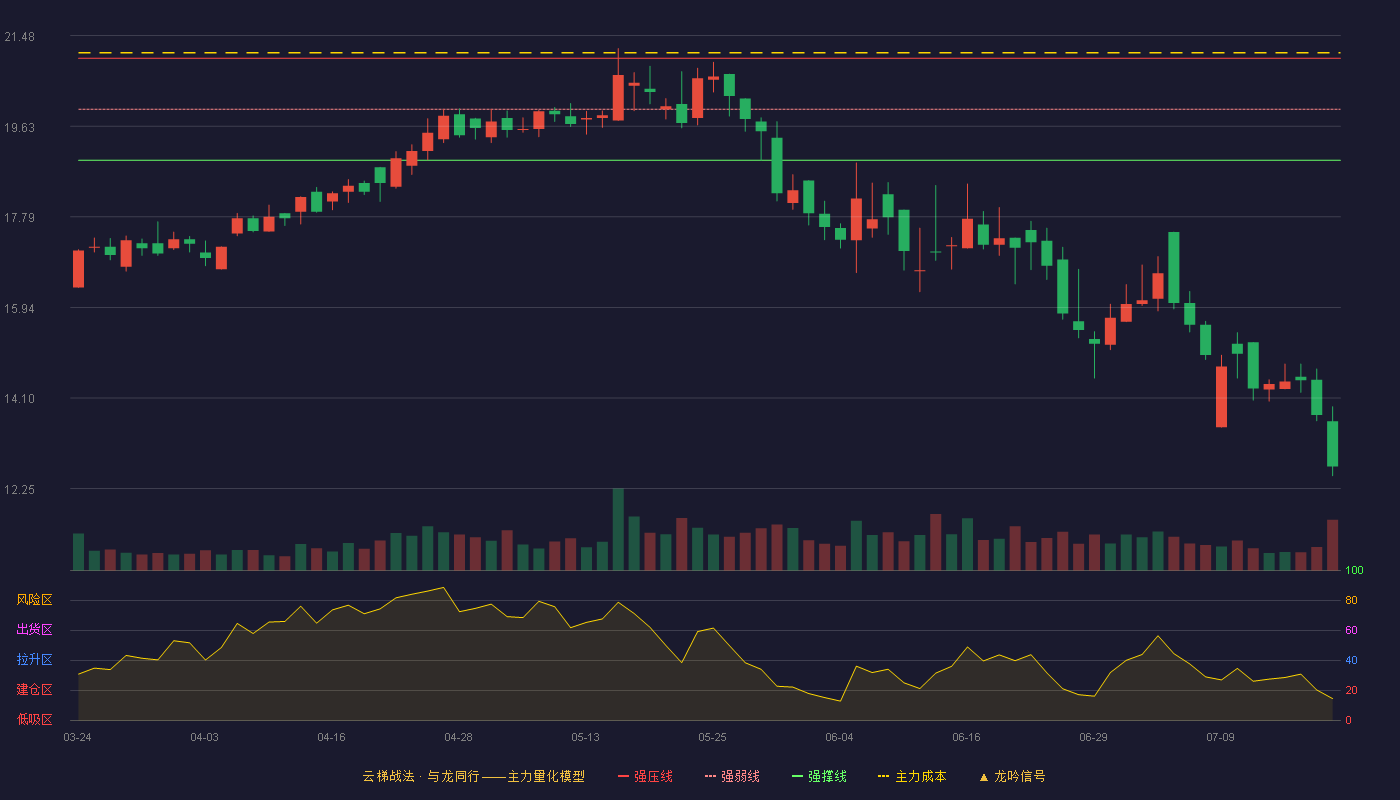Click the solid green 强撑线 support line
The image size is (1400, 800).
pyautogui.click(x=709, y=160)
